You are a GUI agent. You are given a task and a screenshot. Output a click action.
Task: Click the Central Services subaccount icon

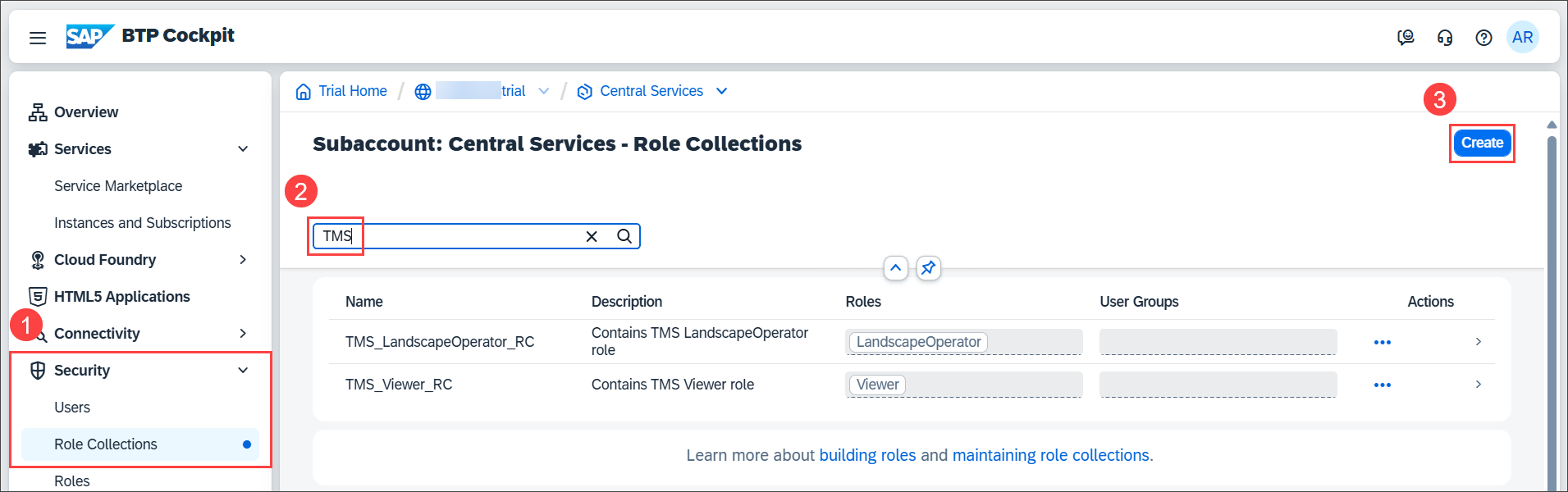coord(585,91)
